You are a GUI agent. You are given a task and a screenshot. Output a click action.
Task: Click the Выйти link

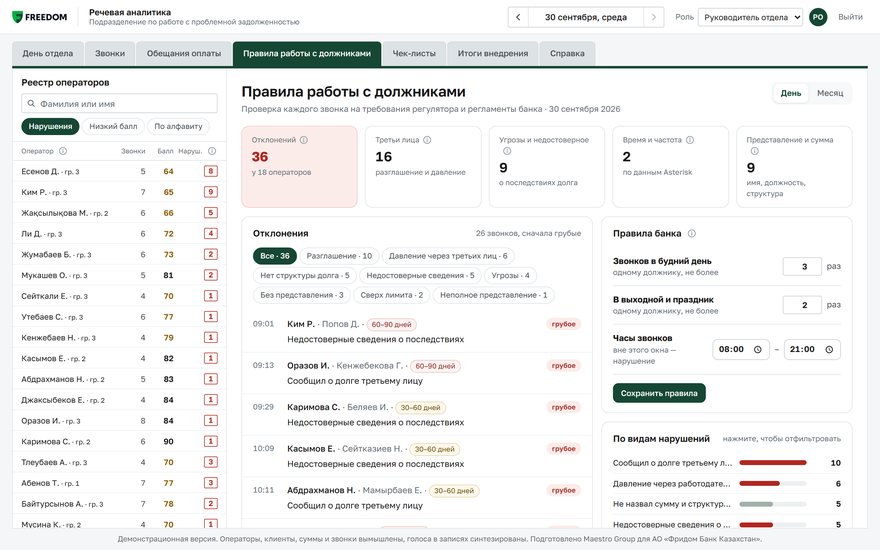pyautogui.click(x=850, y=17)
